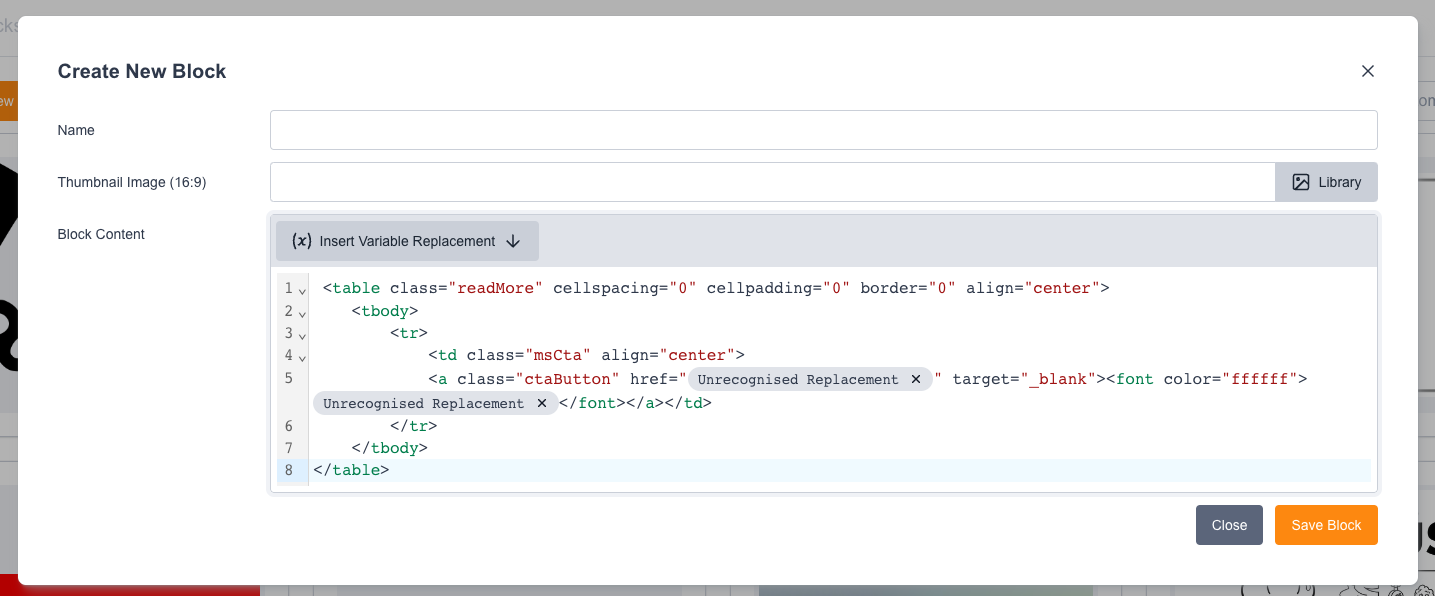Select the second Unrecognised Replacement chip label
Screen dimensions: 1435x596
(x=423, y=404)
